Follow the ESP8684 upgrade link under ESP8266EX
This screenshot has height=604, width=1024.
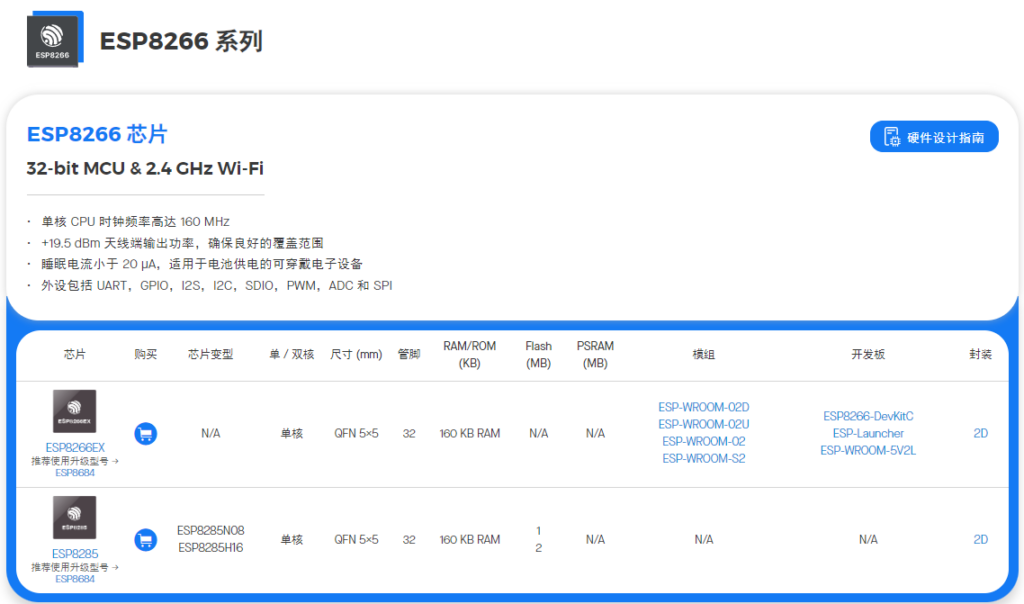pos(75,473)
